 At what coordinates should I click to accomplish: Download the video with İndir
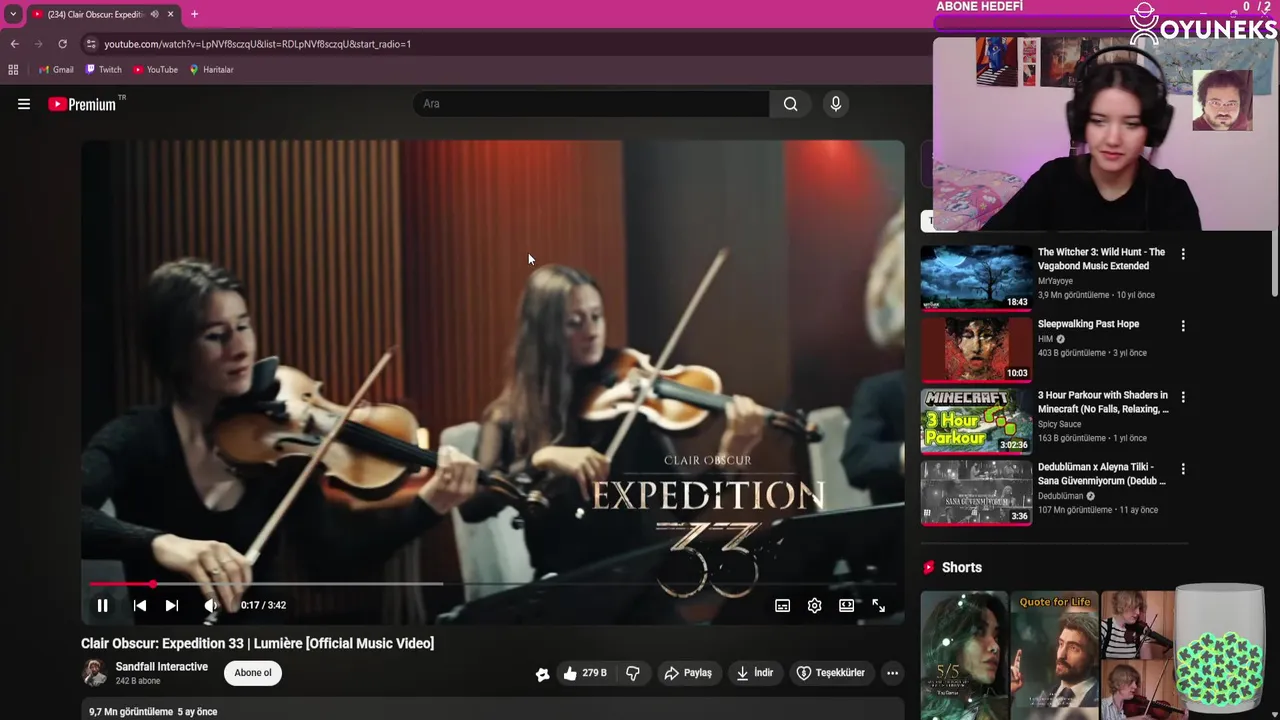(x=755, y=673)
